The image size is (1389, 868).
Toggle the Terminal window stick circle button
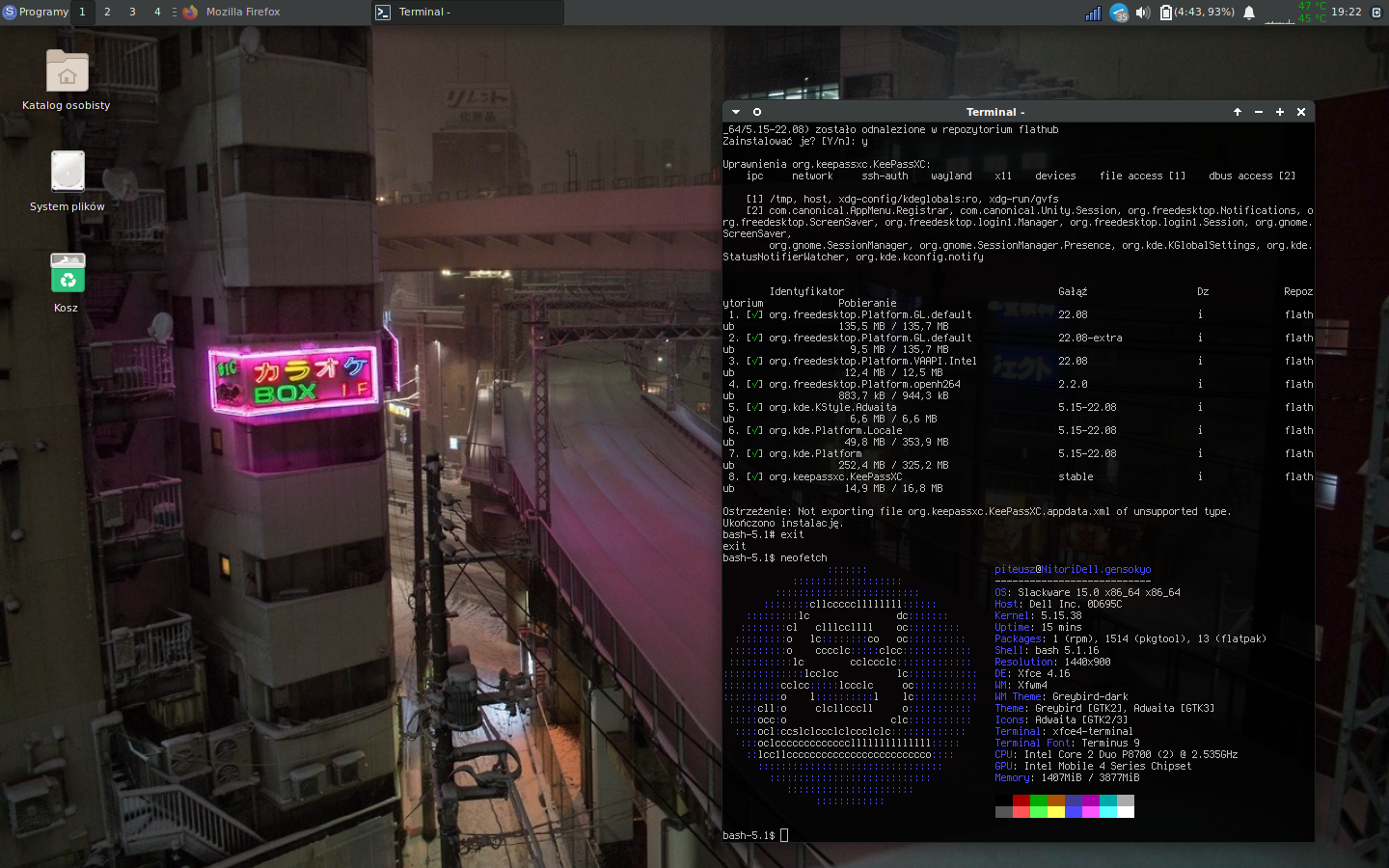757,112
